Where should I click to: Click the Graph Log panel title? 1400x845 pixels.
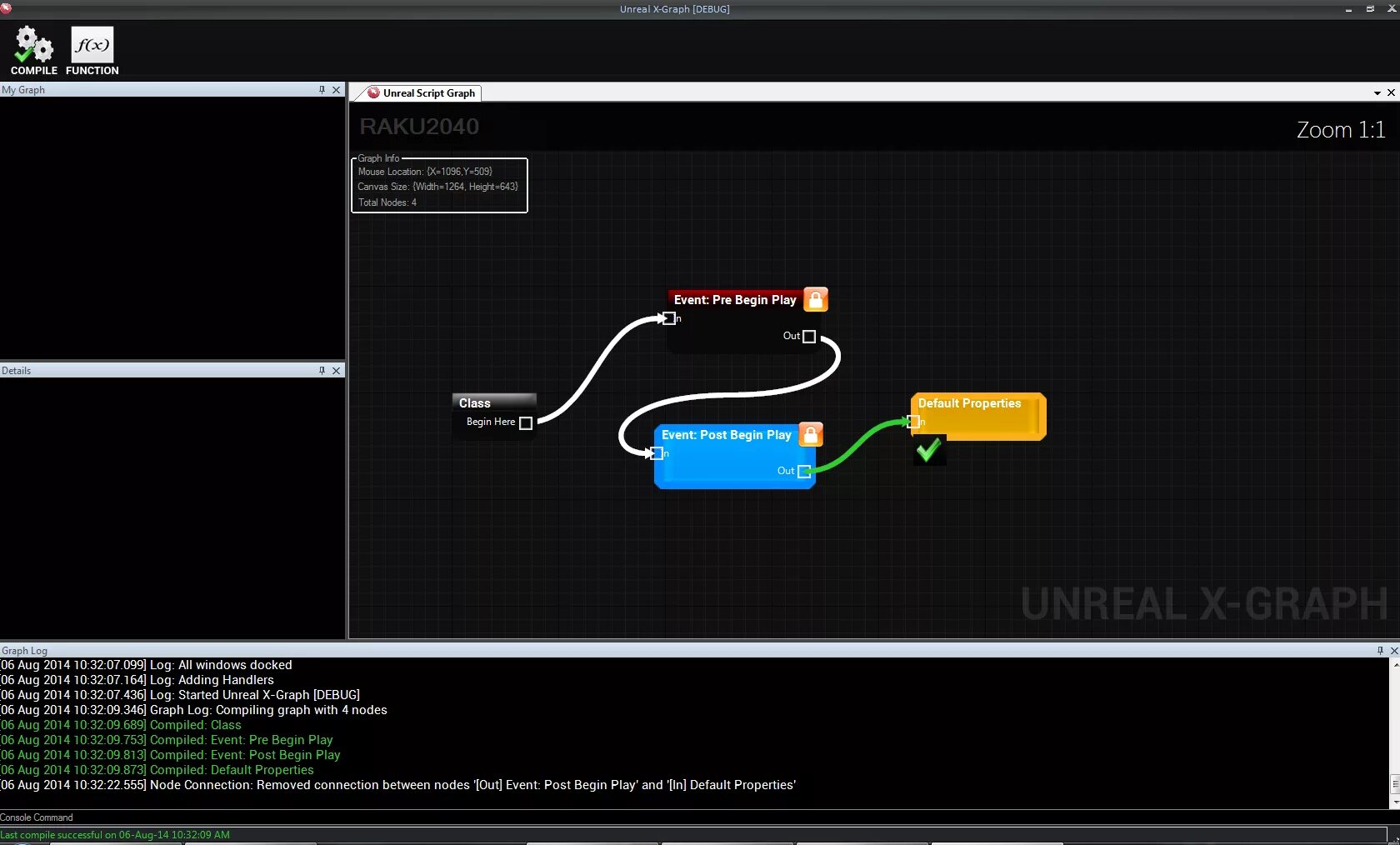(x=24, y=651)
